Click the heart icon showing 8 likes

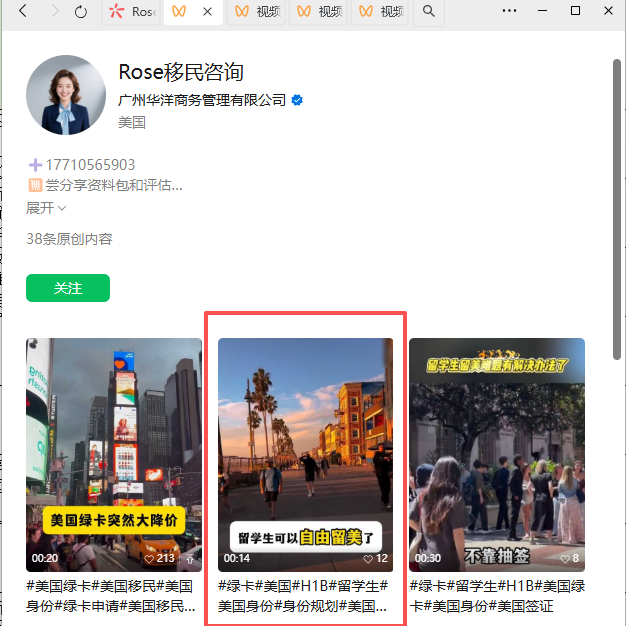pos(565,559)
